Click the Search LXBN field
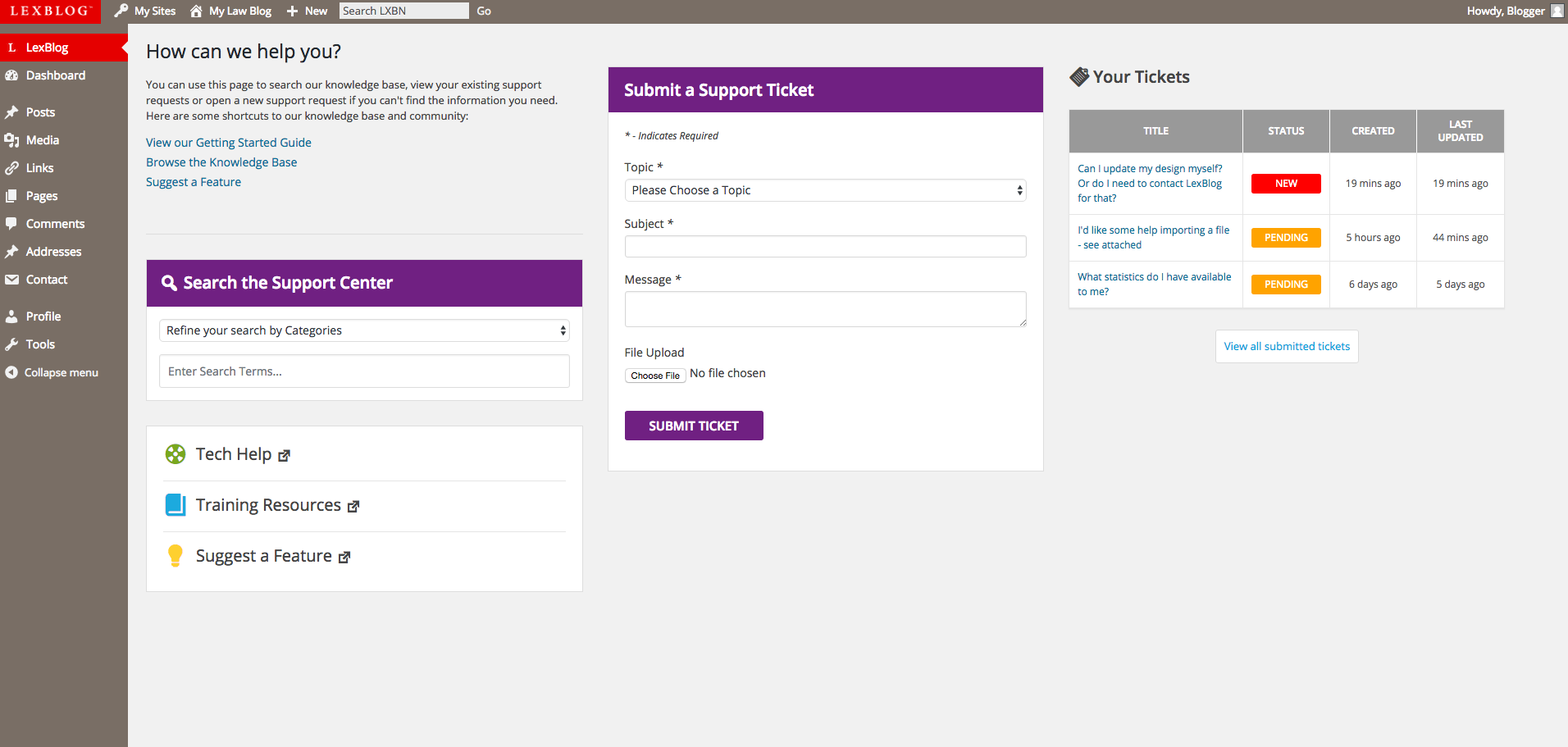 click(403, 11)
